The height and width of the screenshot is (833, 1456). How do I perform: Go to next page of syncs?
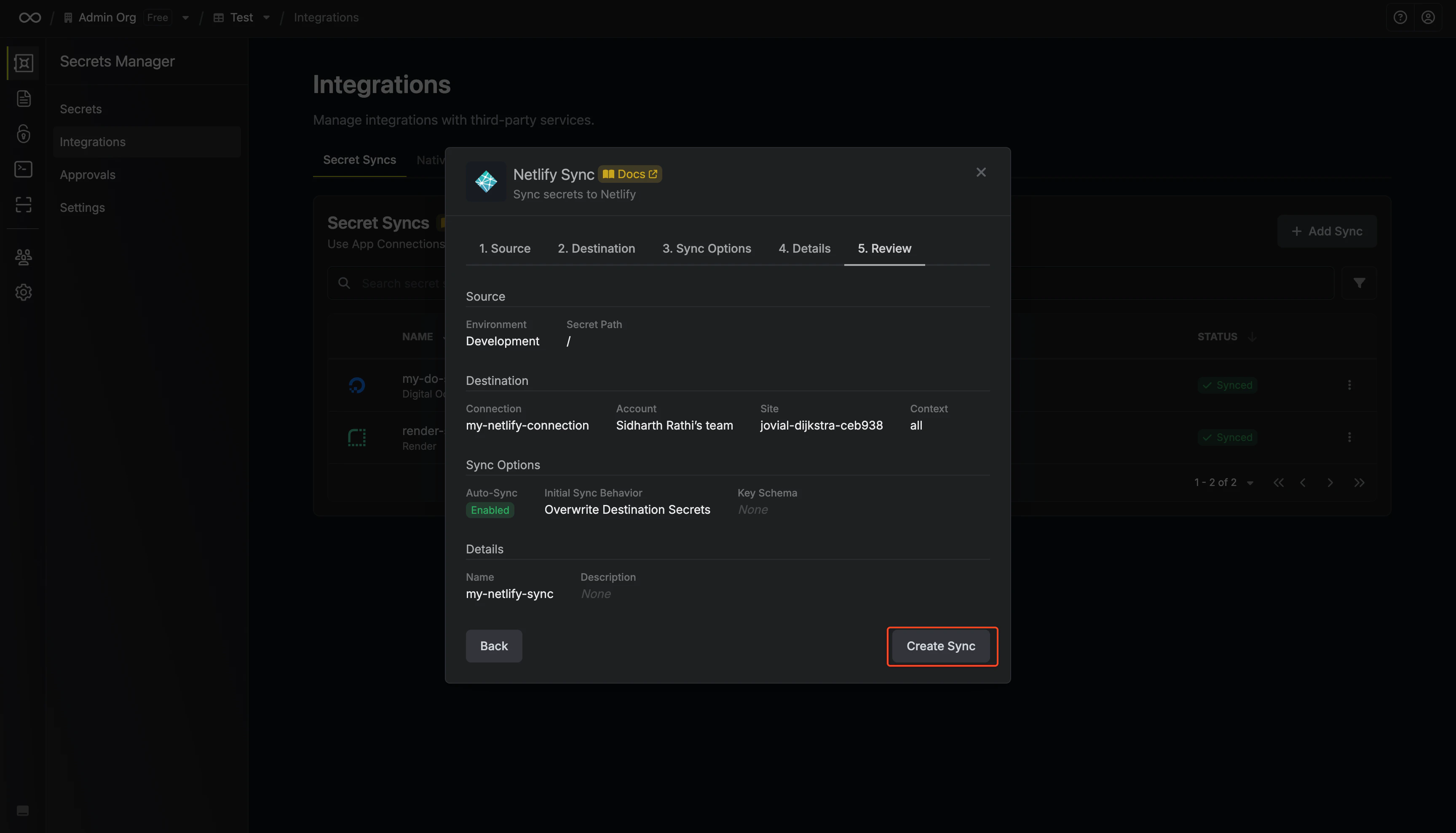tap(1330, 483)
